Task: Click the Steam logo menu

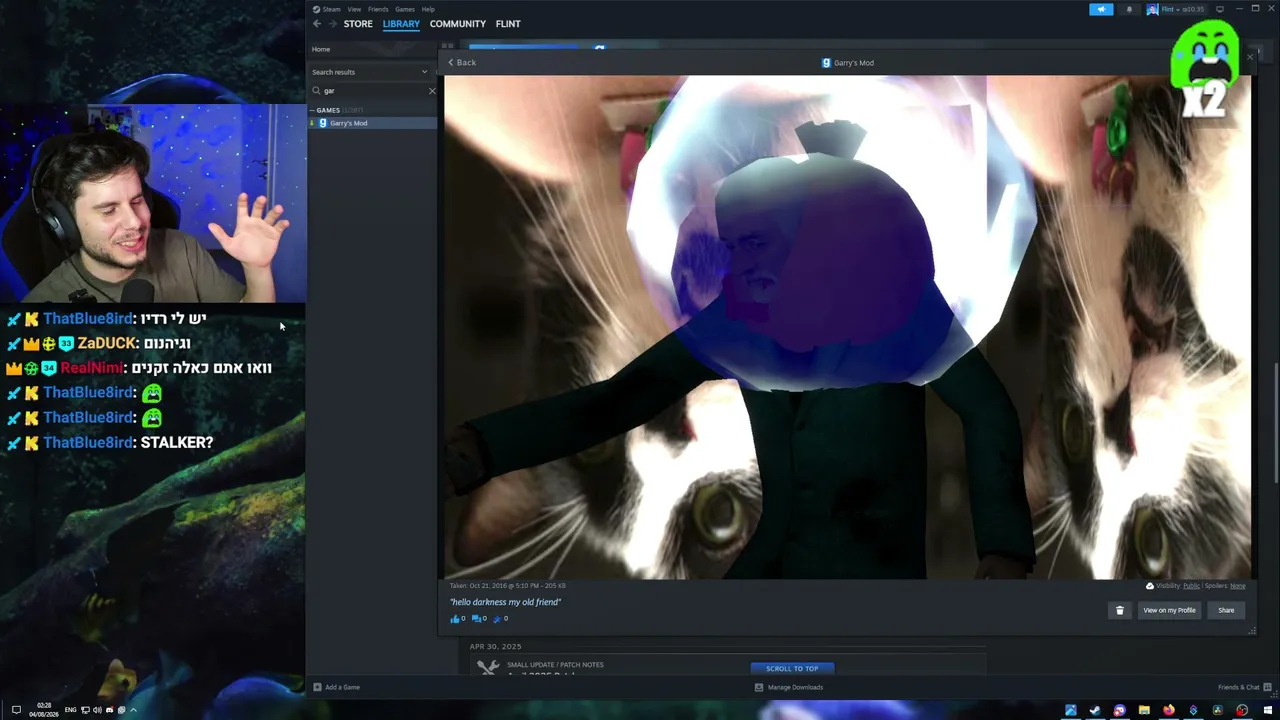Action: 327,9
